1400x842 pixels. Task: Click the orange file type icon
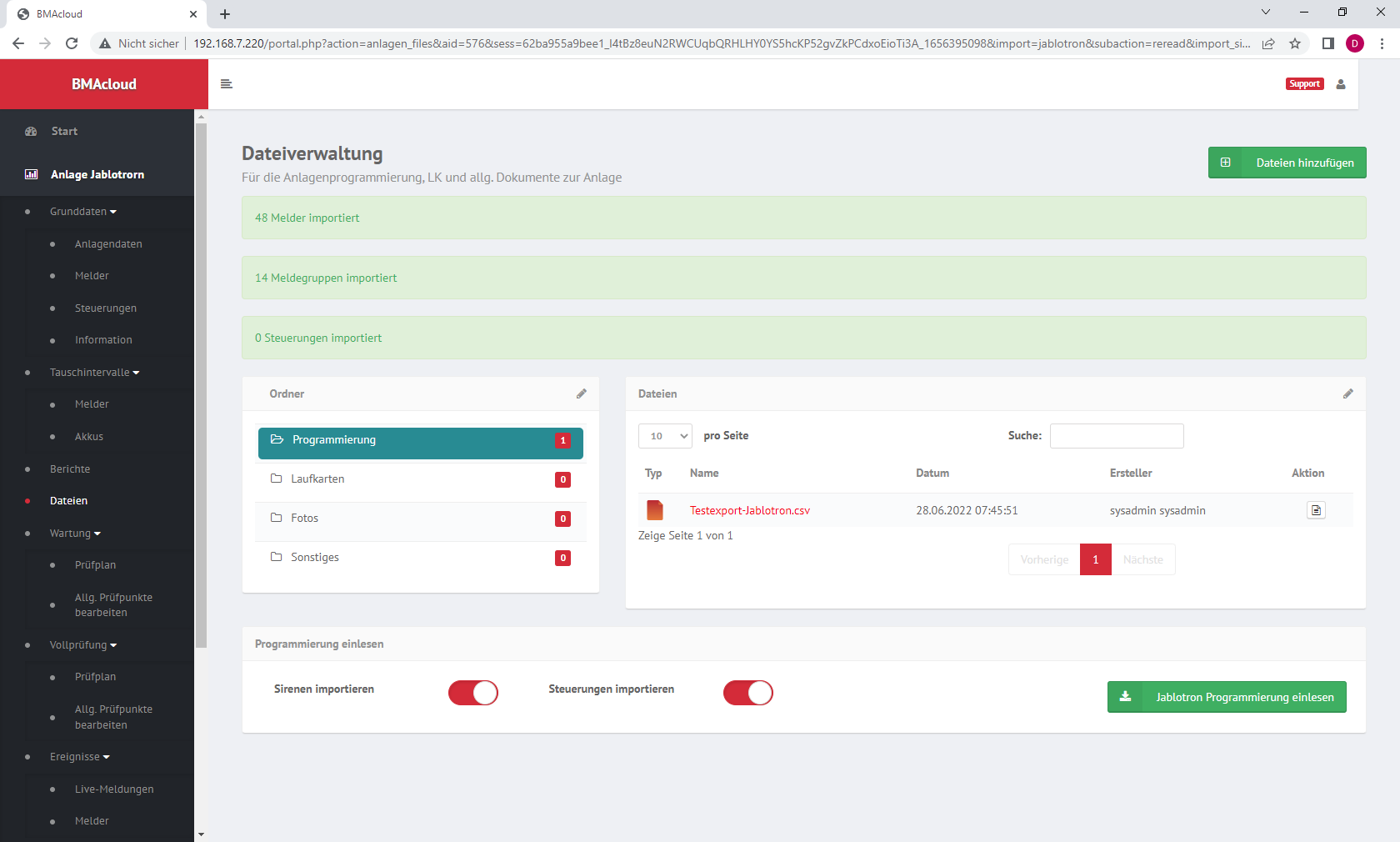coord(655,510)
